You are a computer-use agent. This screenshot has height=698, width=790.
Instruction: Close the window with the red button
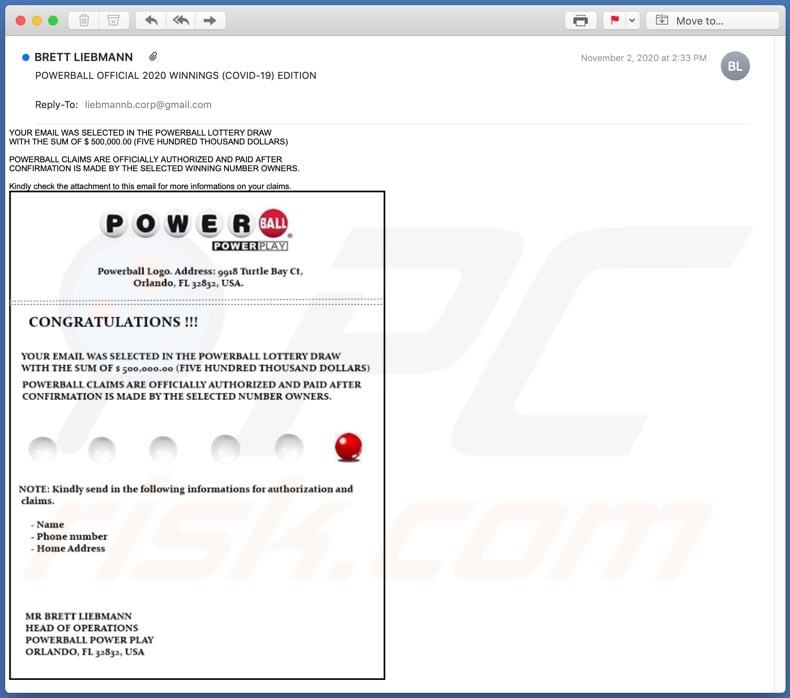point(21,21)
